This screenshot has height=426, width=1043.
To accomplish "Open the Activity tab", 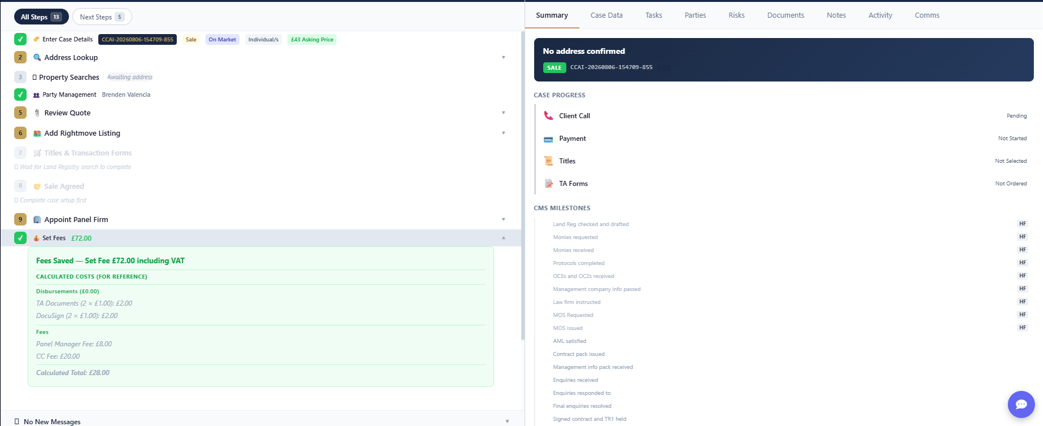I will coord(881,15).
